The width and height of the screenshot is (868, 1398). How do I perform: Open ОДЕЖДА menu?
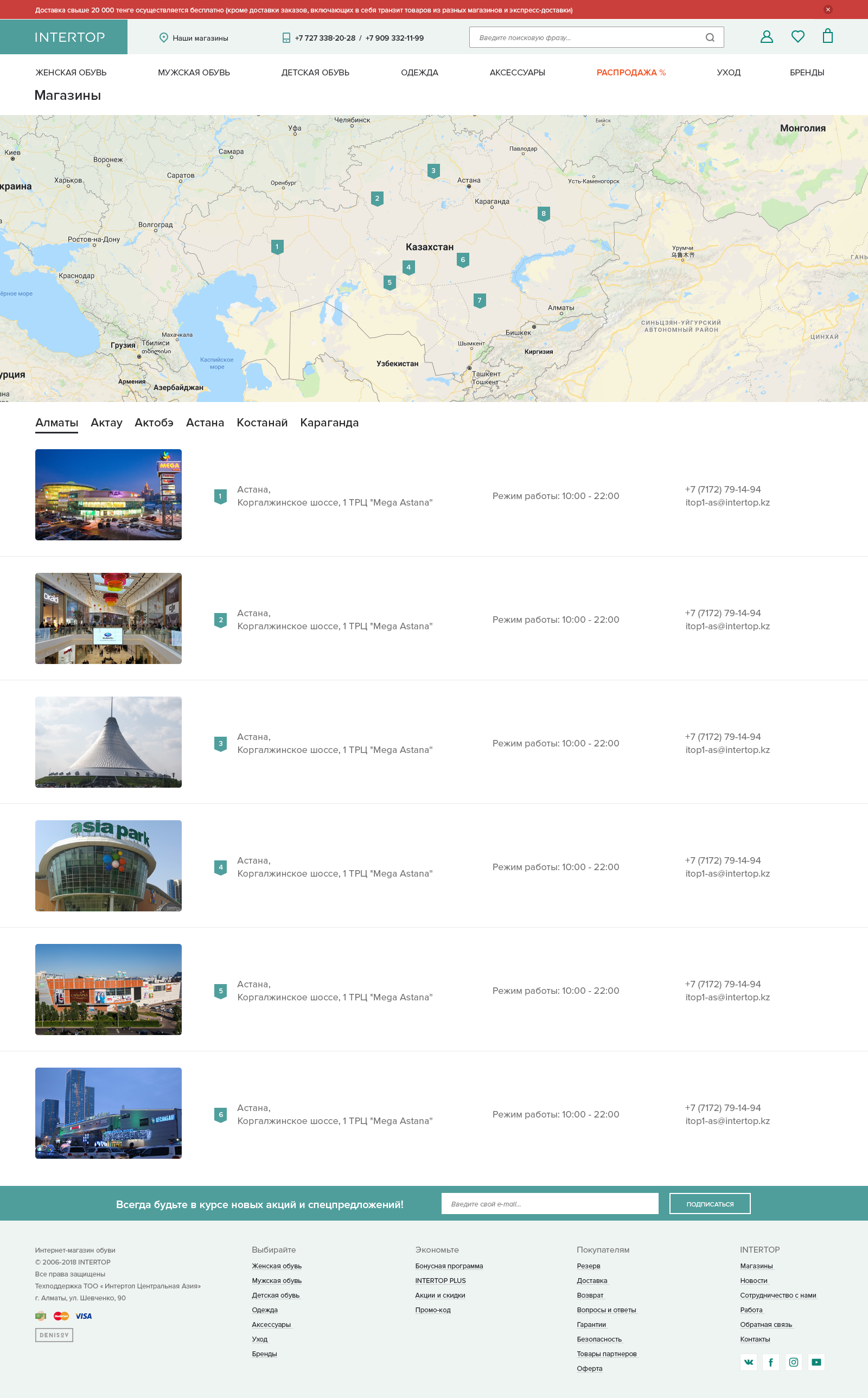(x=420, y=72)
